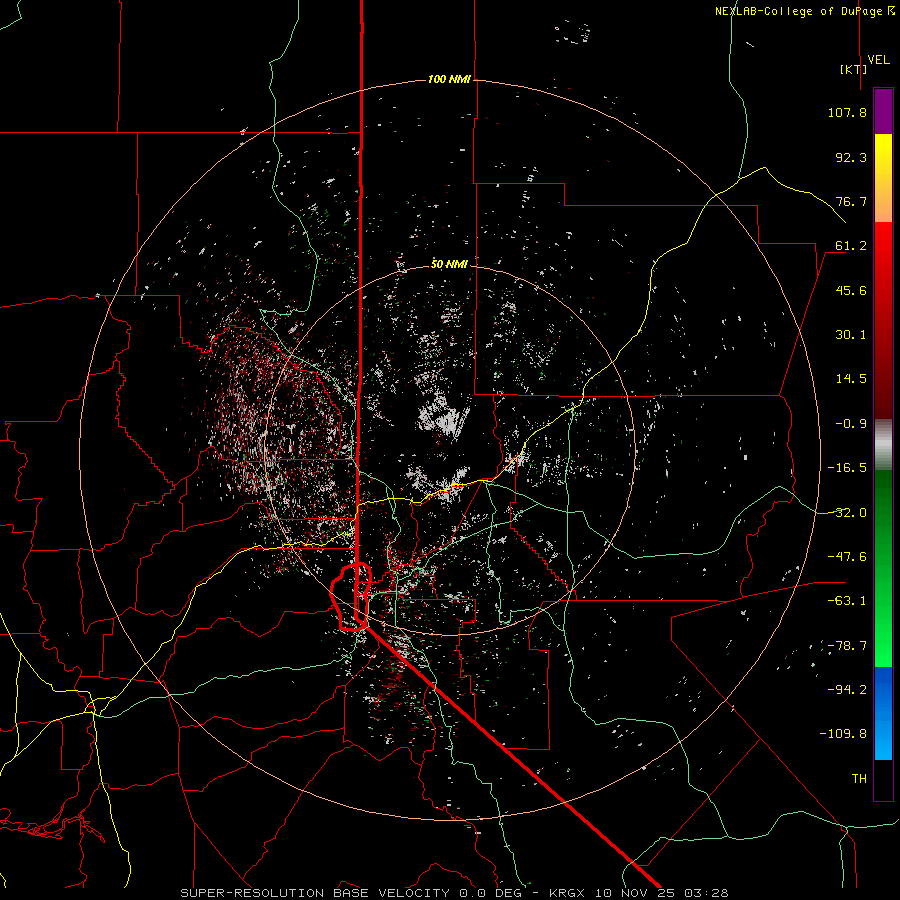
Task: Click the blue segment of the color bar
Action: [x=883, y=713]
